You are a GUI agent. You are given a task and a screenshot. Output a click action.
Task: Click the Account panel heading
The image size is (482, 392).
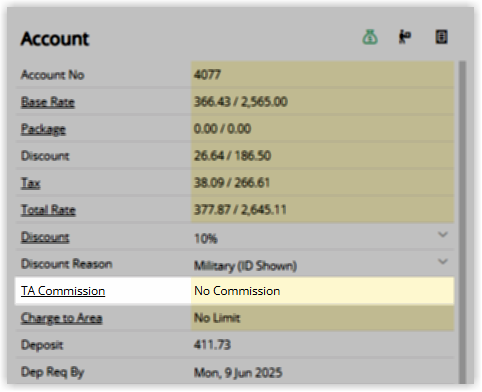[55, 38]
